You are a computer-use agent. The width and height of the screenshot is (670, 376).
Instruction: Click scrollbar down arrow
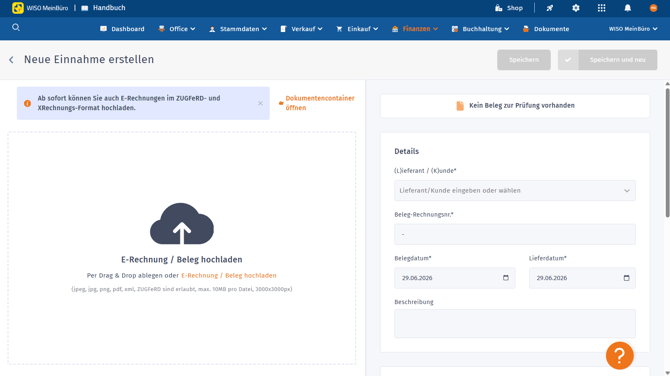(x=667, y=373)
